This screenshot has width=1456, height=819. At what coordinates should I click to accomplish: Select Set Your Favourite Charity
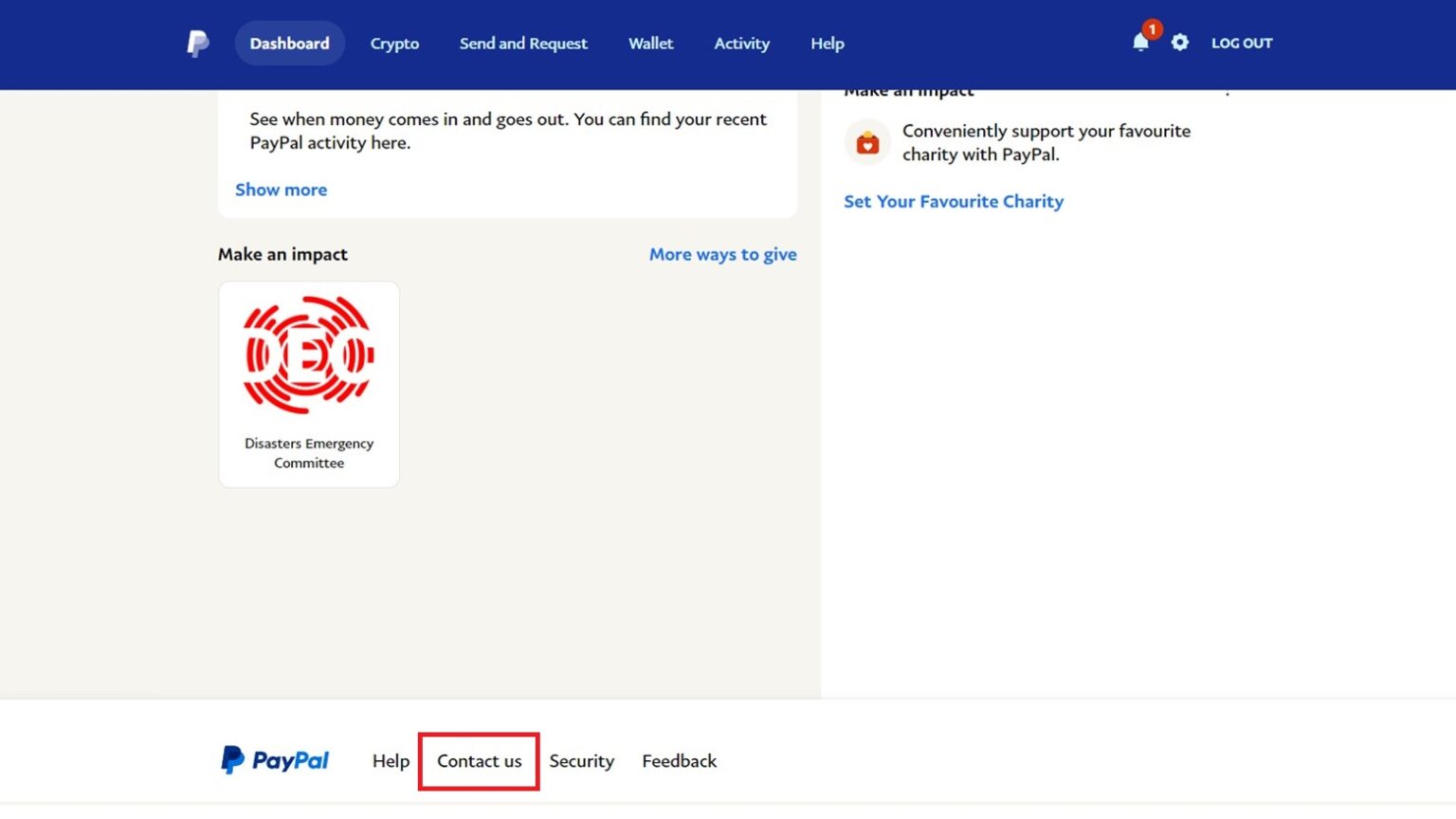(x=953, y=201)
